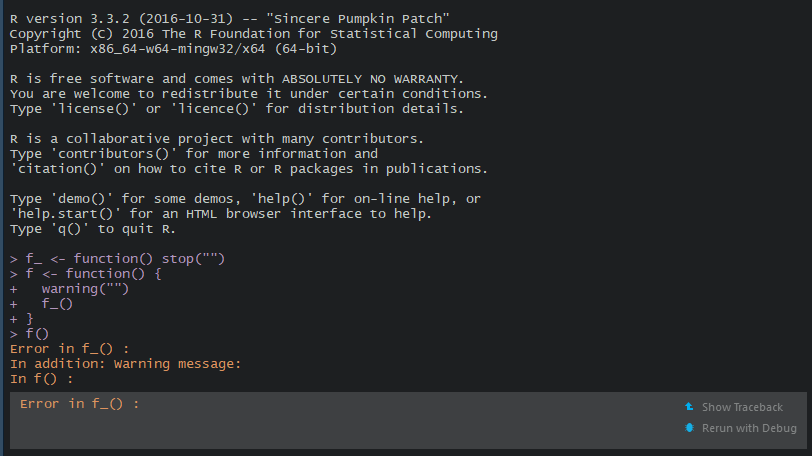Click the R version 3.3.2 line
Image resolution: width=812 pixels, height=456 pixels.
[x=229, y=19]
